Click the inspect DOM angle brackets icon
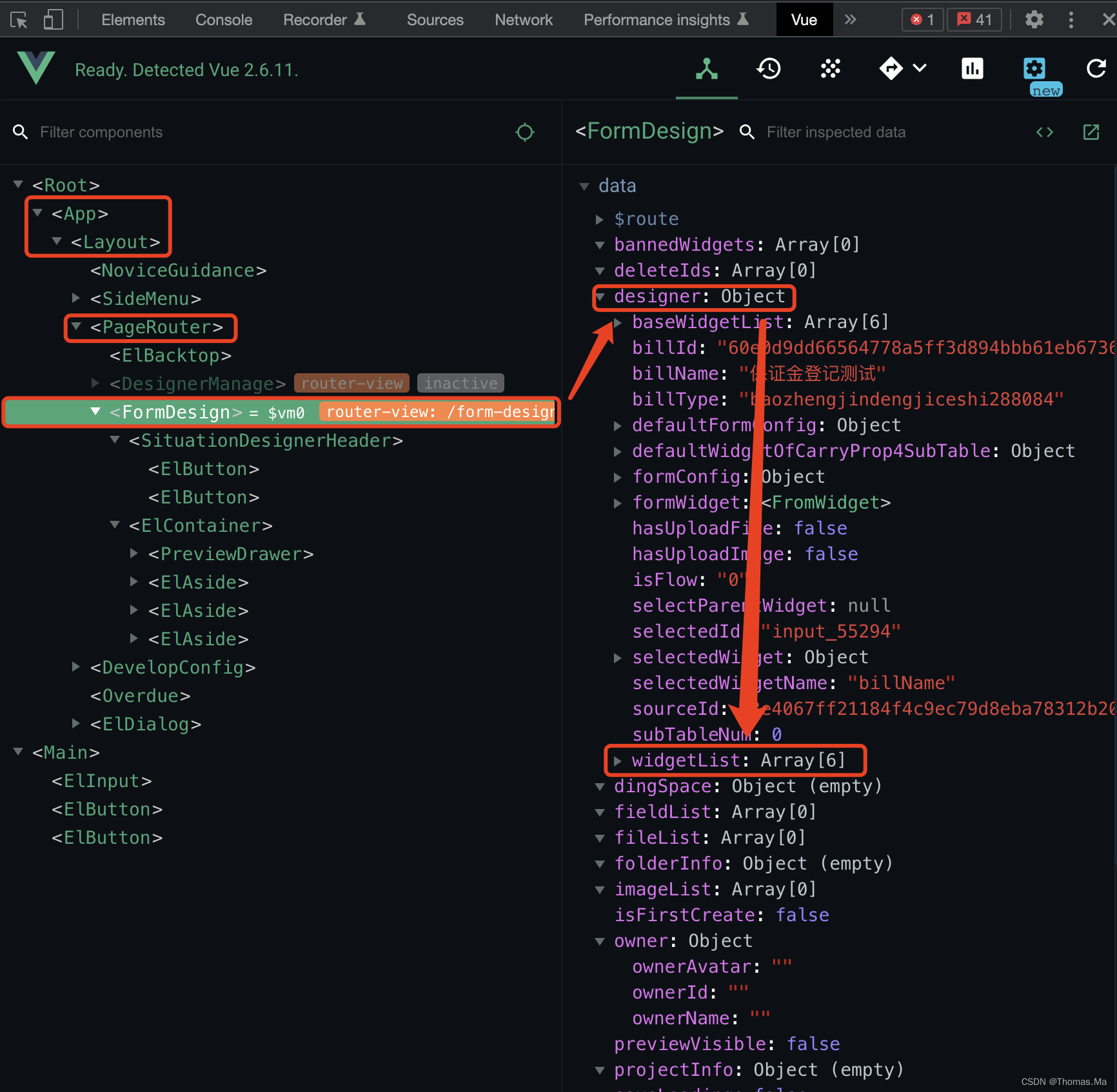Viewport: 1117px width, 1092px height. coord(1045,132)
